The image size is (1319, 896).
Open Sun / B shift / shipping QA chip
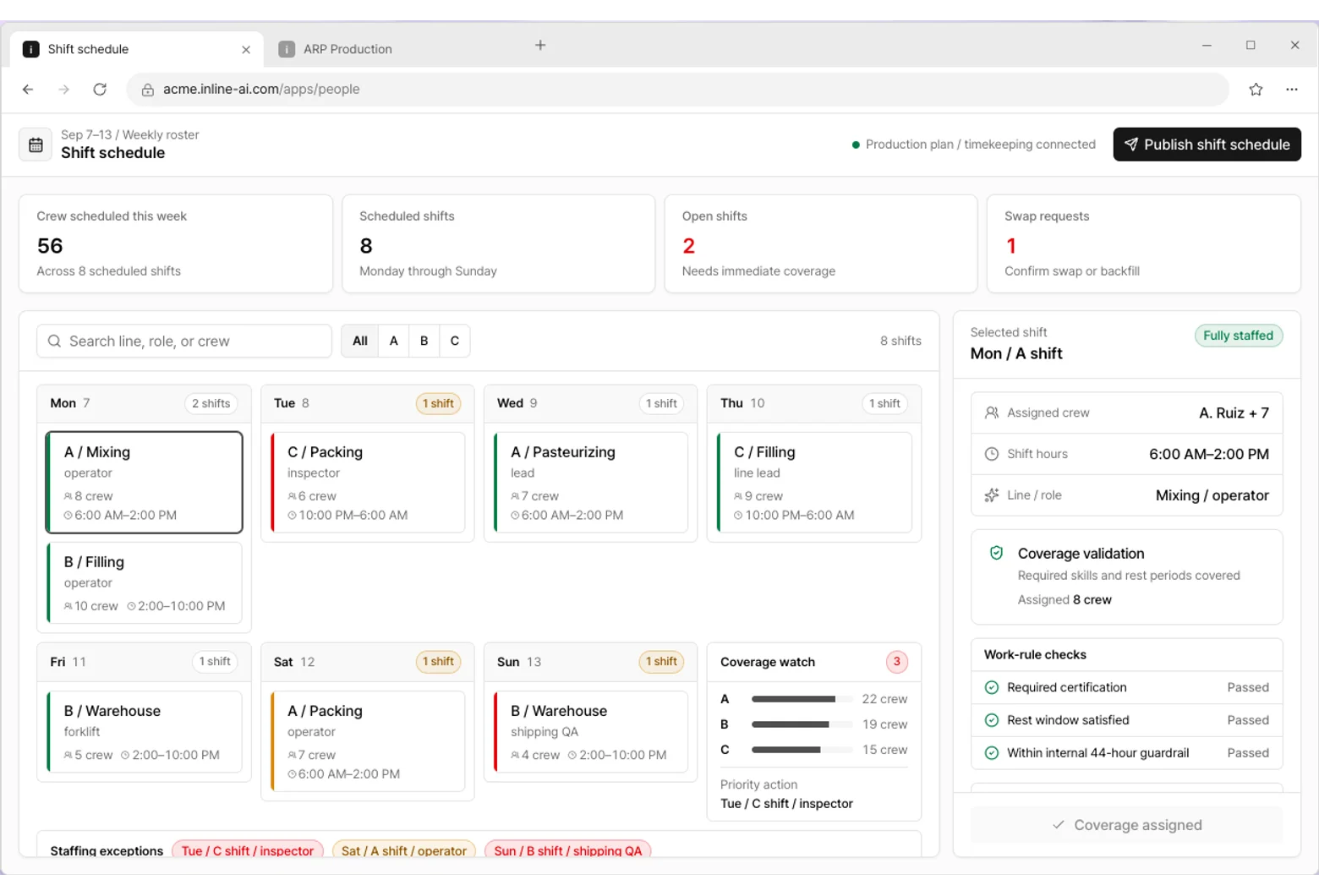point(567,850)
